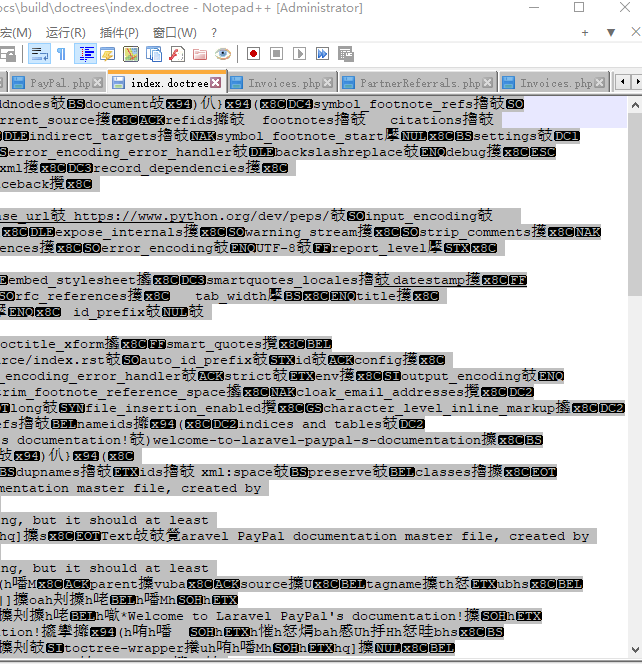Open the Document Map panel icon
Viewport: 642px width, 664px height.
[x=131, y=54]
